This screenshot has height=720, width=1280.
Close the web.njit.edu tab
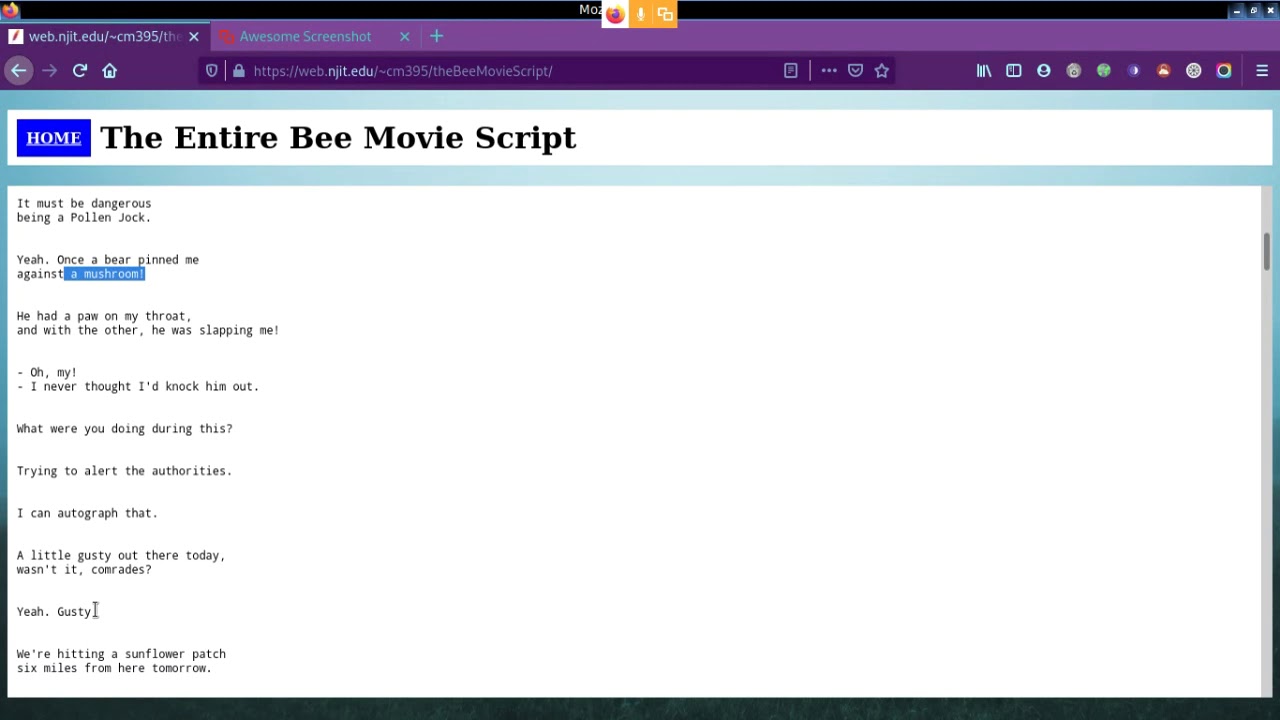pyautogui.click(x=194, y=36)
